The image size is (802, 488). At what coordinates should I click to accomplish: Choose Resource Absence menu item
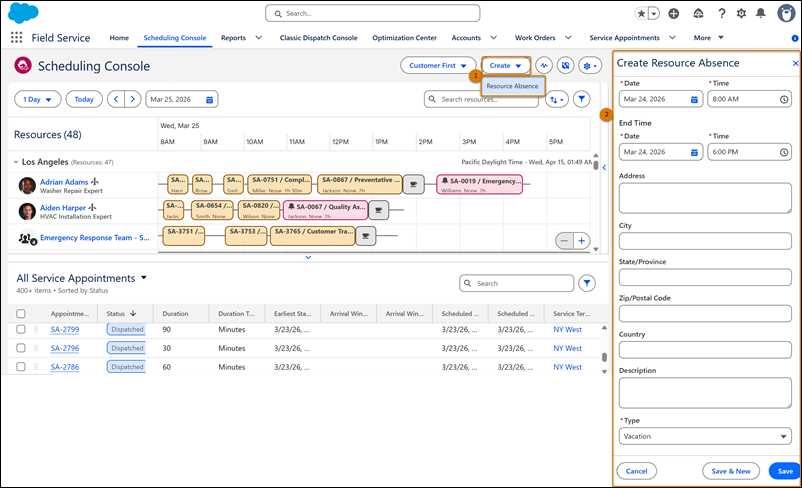513,86
